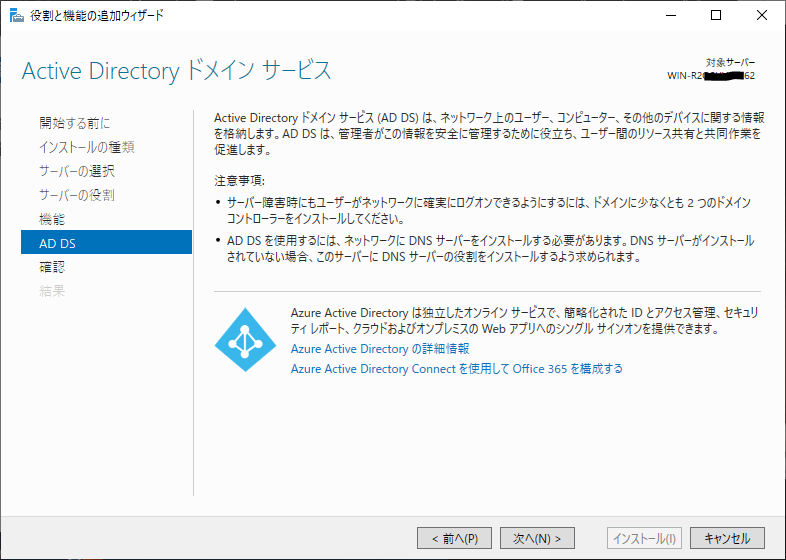The height and width of the screenshot is (560, 786).
Task: Click the 役割と機能の追加ウィザード window title
Action: [x=97, y=16]
